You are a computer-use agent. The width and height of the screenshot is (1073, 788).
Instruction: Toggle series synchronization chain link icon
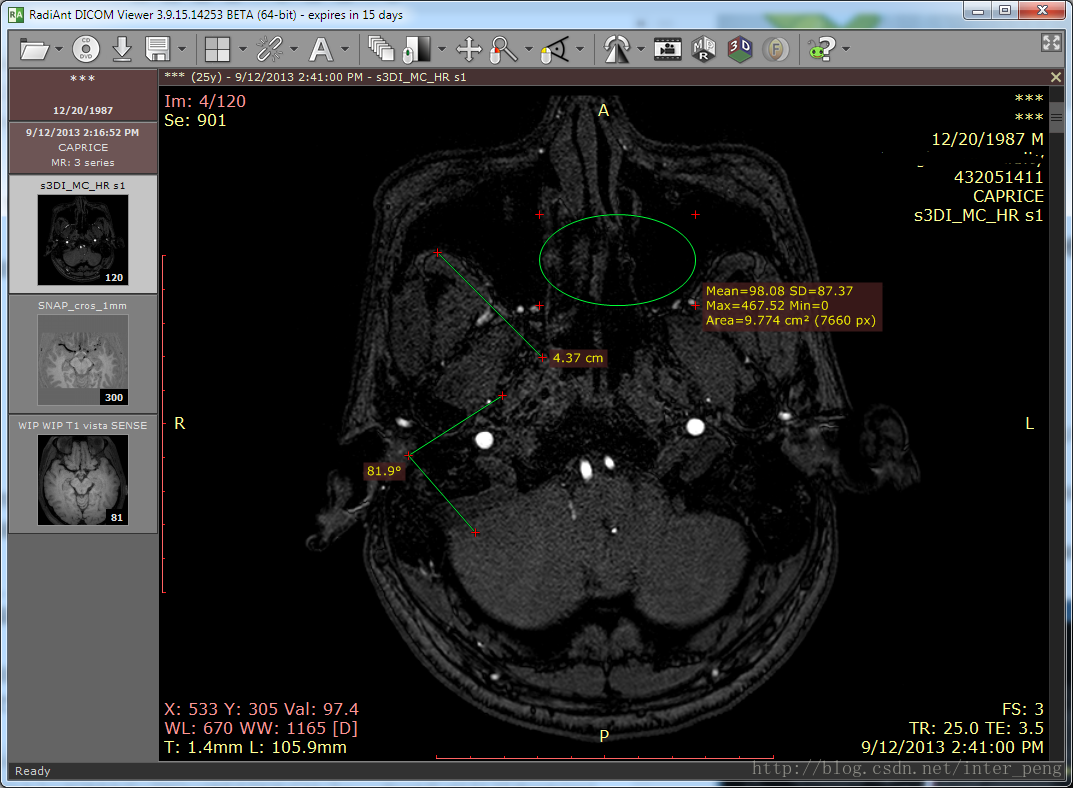269,49
